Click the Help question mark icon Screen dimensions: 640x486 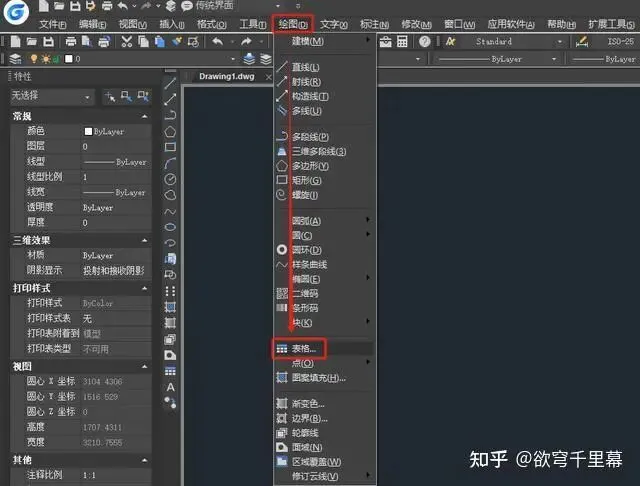point(424,42)
